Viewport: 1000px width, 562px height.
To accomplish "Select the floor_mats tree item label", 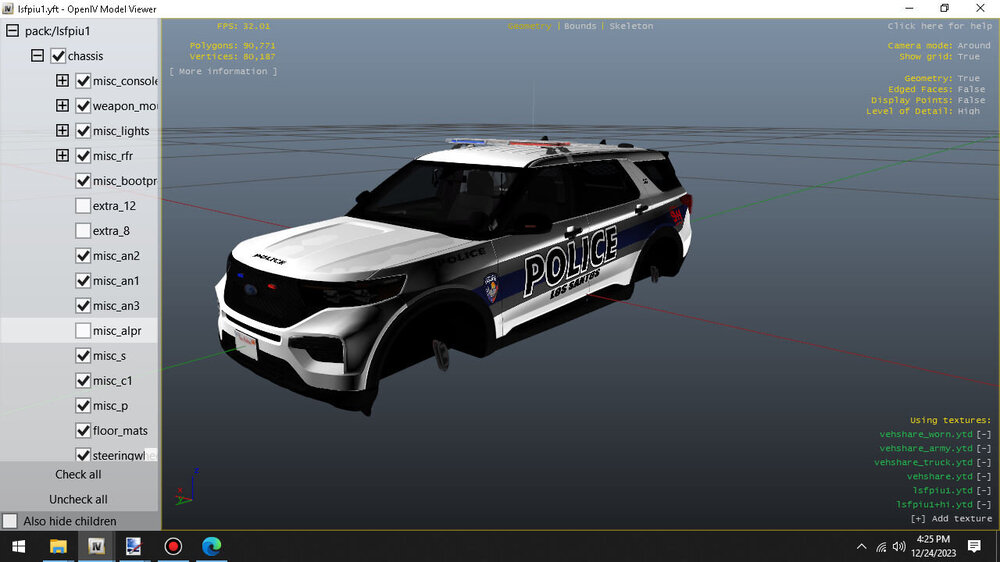I will pyautogui.click(x=120, y=431).
